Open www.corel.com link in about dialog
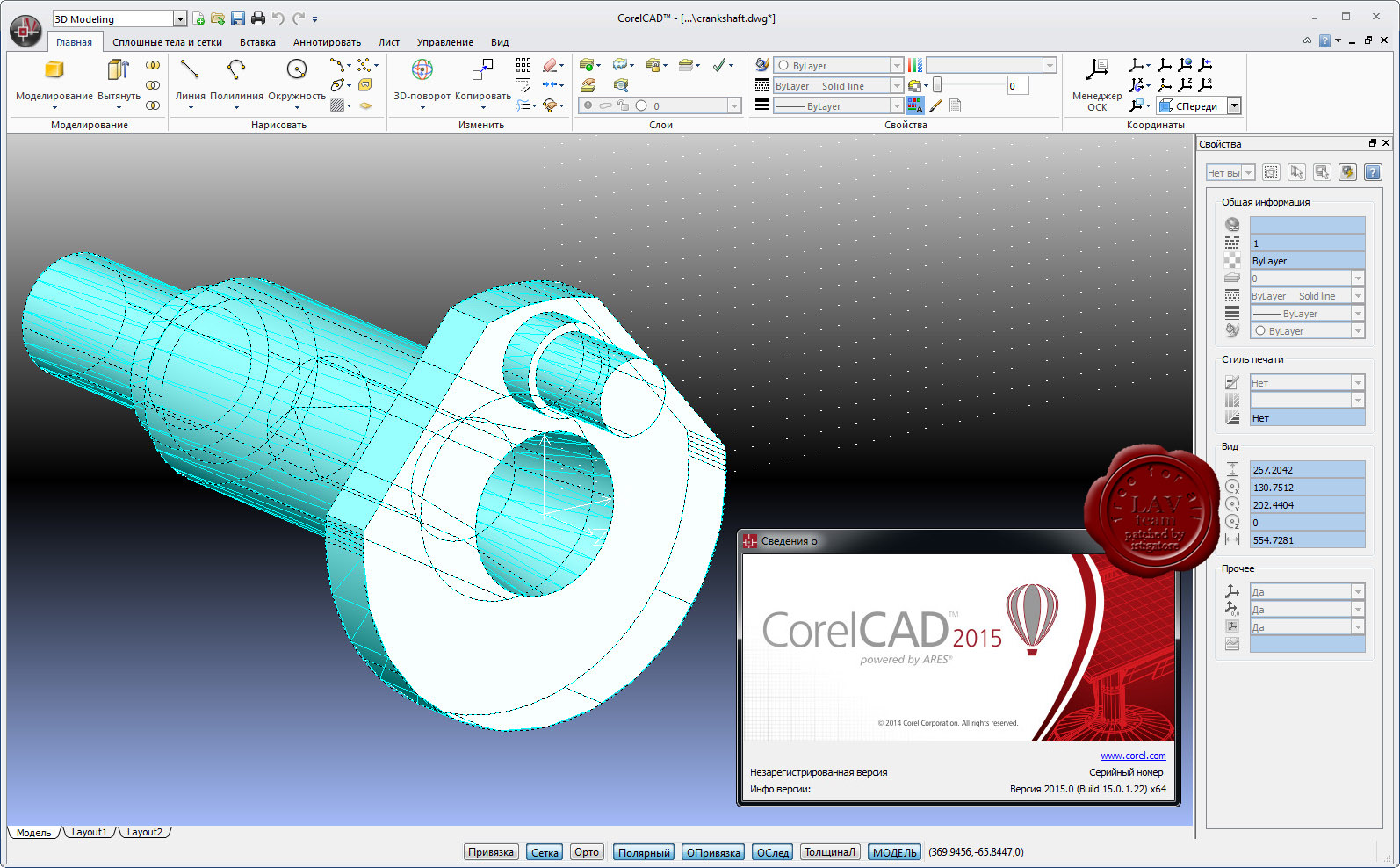 click(1133, 756)
